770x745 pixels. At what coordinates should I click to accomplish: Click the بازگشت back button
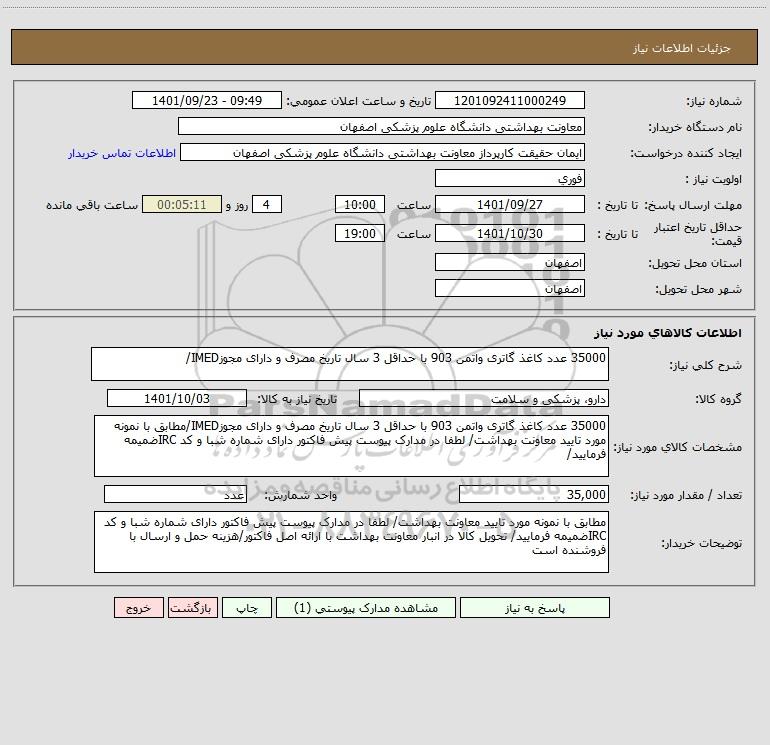(192, 607)
